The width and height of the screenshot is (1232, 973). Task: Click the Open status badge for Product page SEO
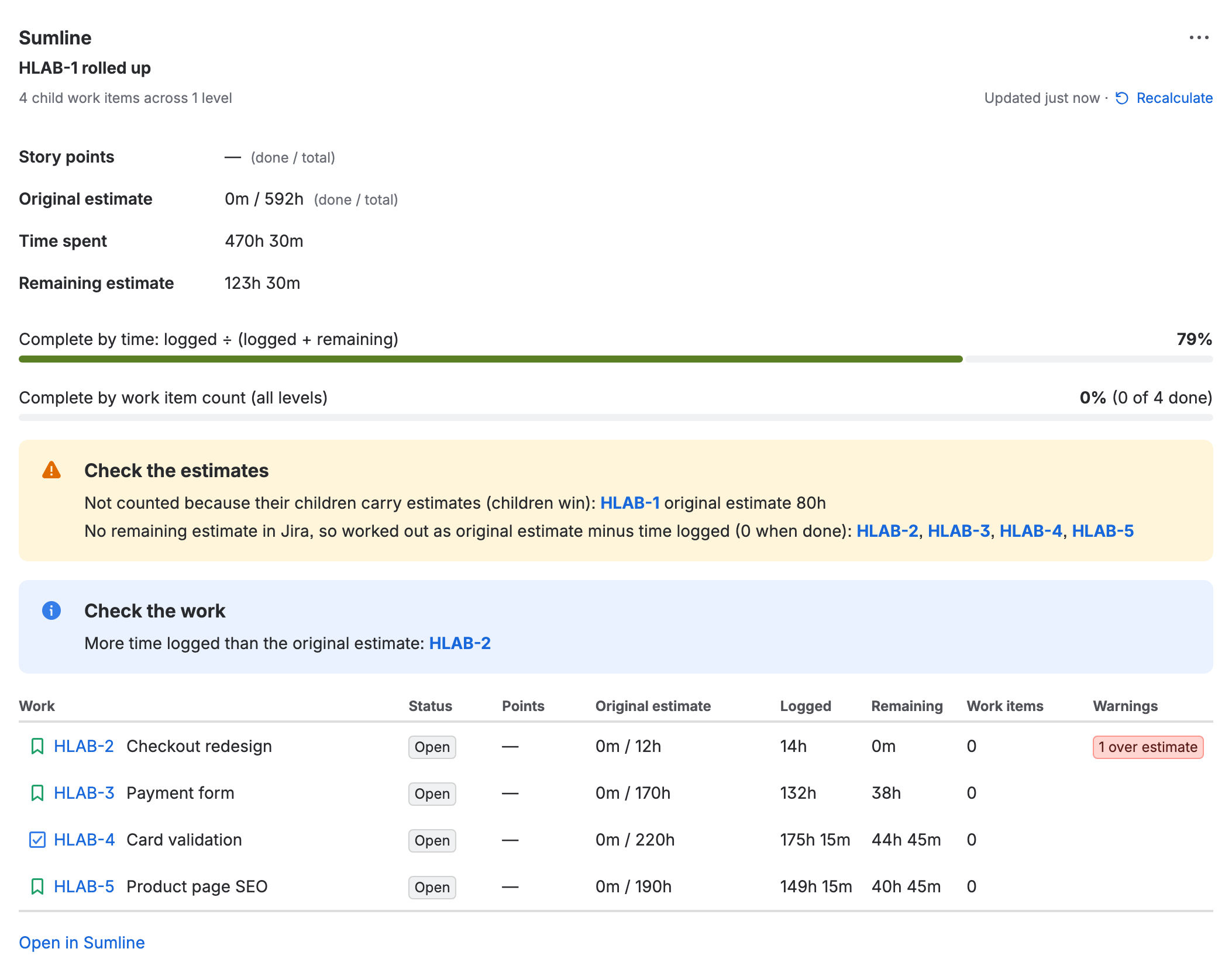click(x=432, y=887)
